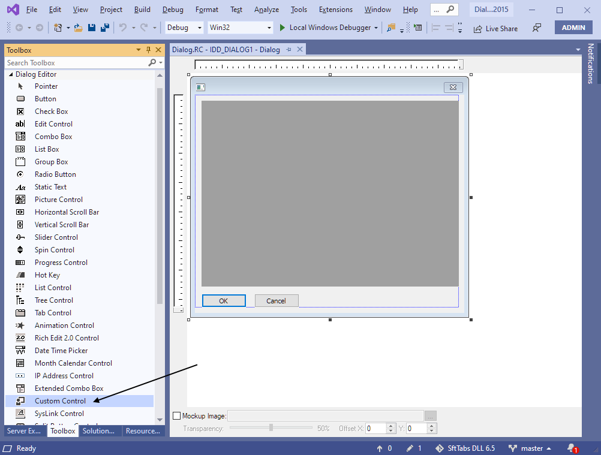Choose the Radio Button control icon
601x455 pixels.
pyautogui.click(x=20, y=174)
